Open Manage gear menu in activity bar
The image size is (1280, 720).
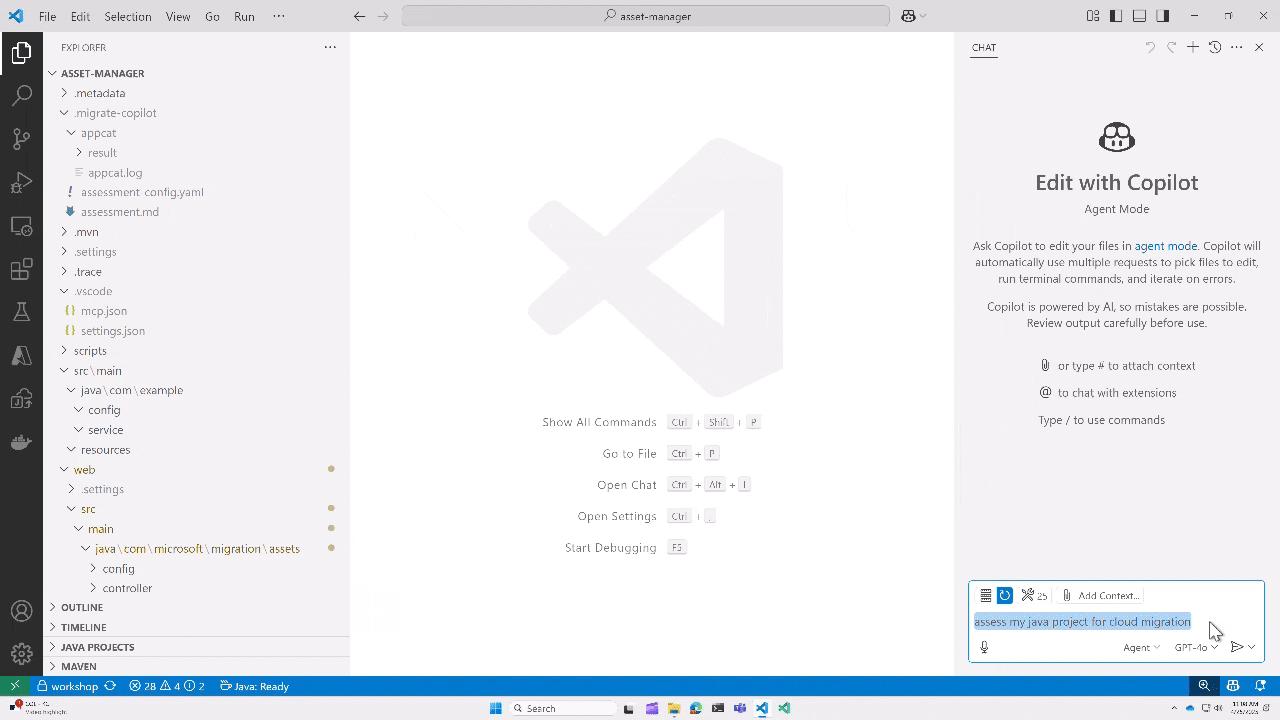tap(21, 655)
